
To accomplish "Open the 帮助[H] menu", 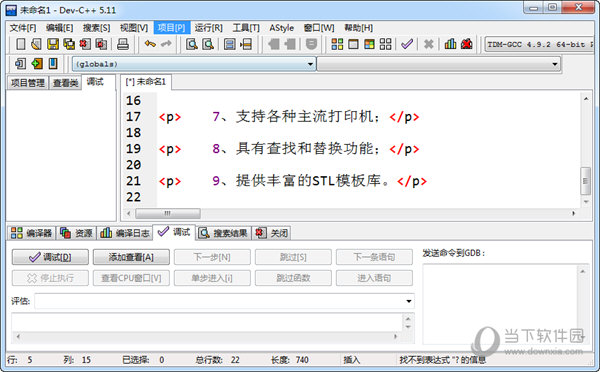I will pos(359,28).
